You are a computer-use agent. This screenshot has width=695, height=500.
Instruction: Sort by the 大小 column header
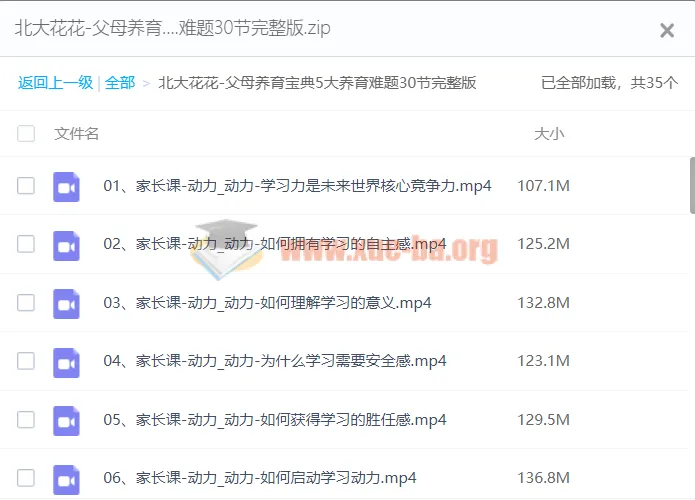[549, 134]
